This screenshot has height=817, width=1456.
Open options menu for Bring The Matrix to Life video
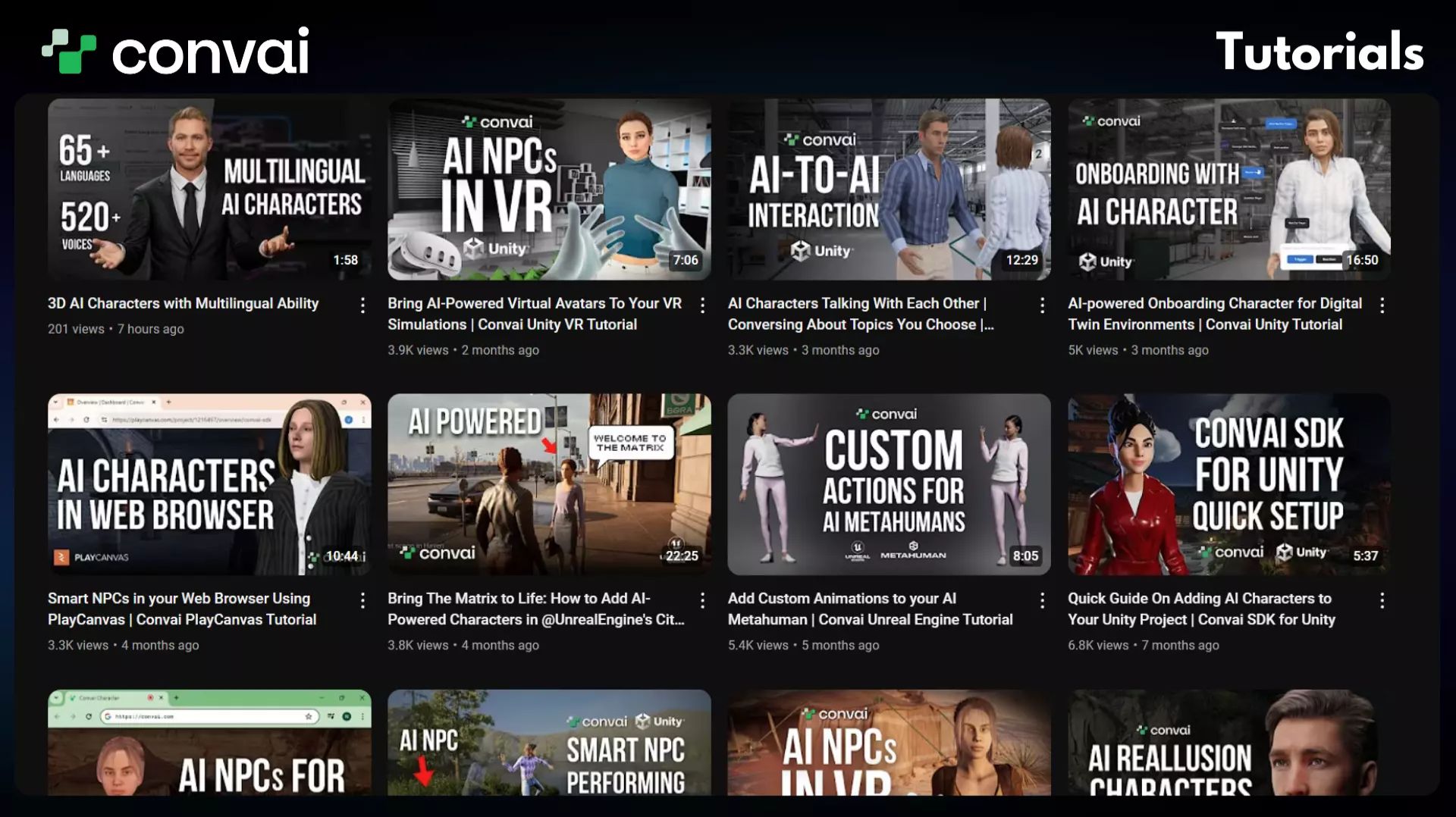click(x=702, y=600)
